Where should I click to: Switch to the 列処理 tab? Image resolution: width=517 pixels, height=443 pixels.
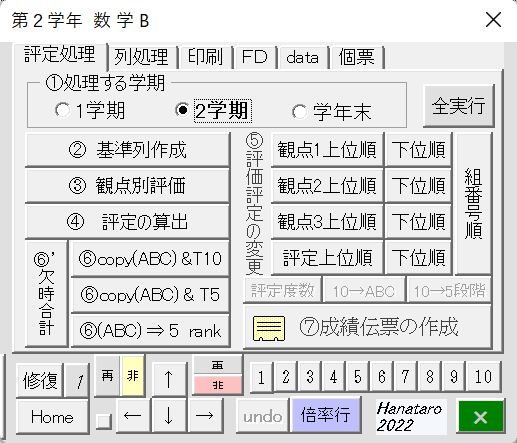[x=141, y=57]
